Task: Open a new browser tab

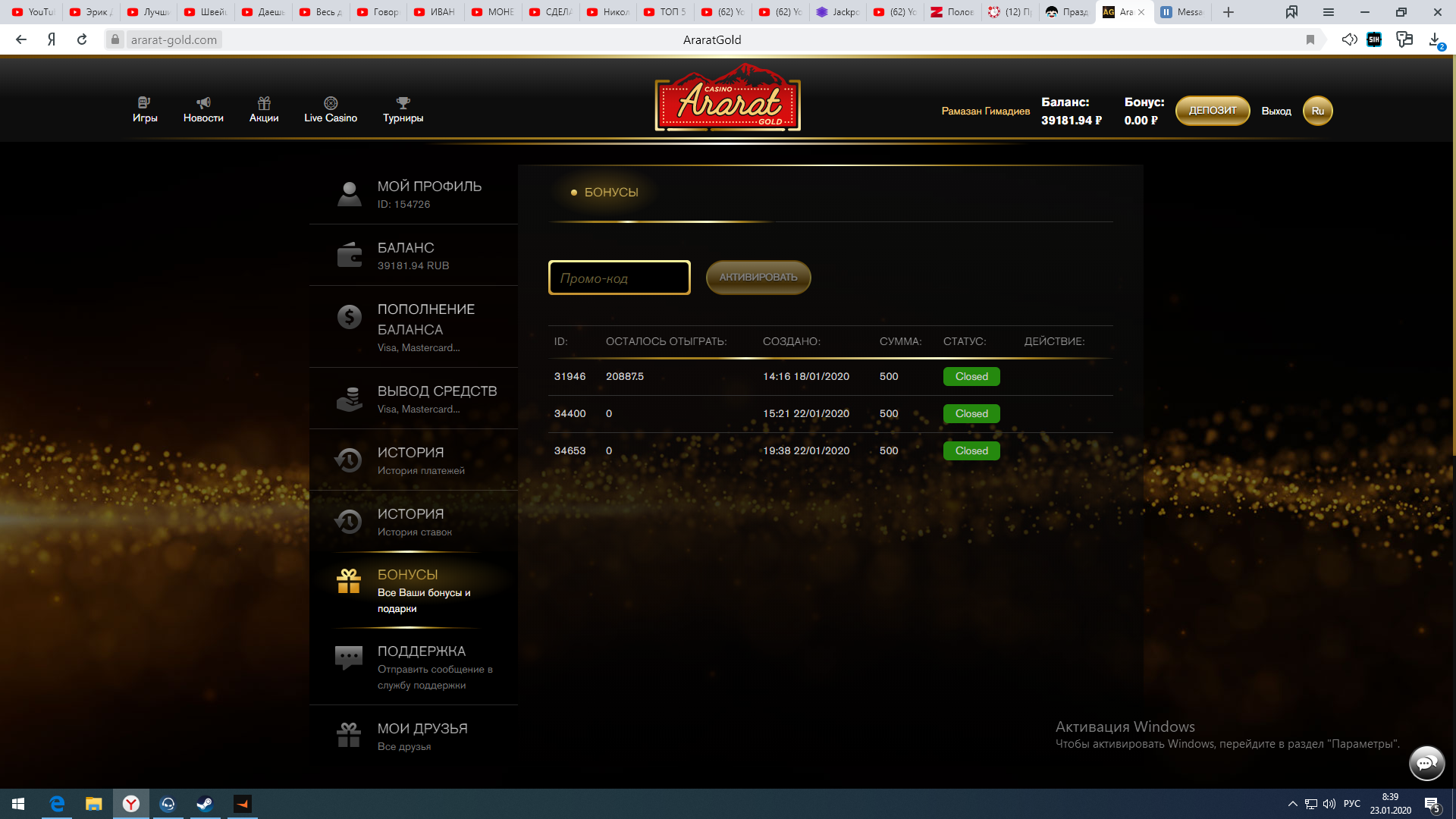Action: click(x=1228, y=12)
